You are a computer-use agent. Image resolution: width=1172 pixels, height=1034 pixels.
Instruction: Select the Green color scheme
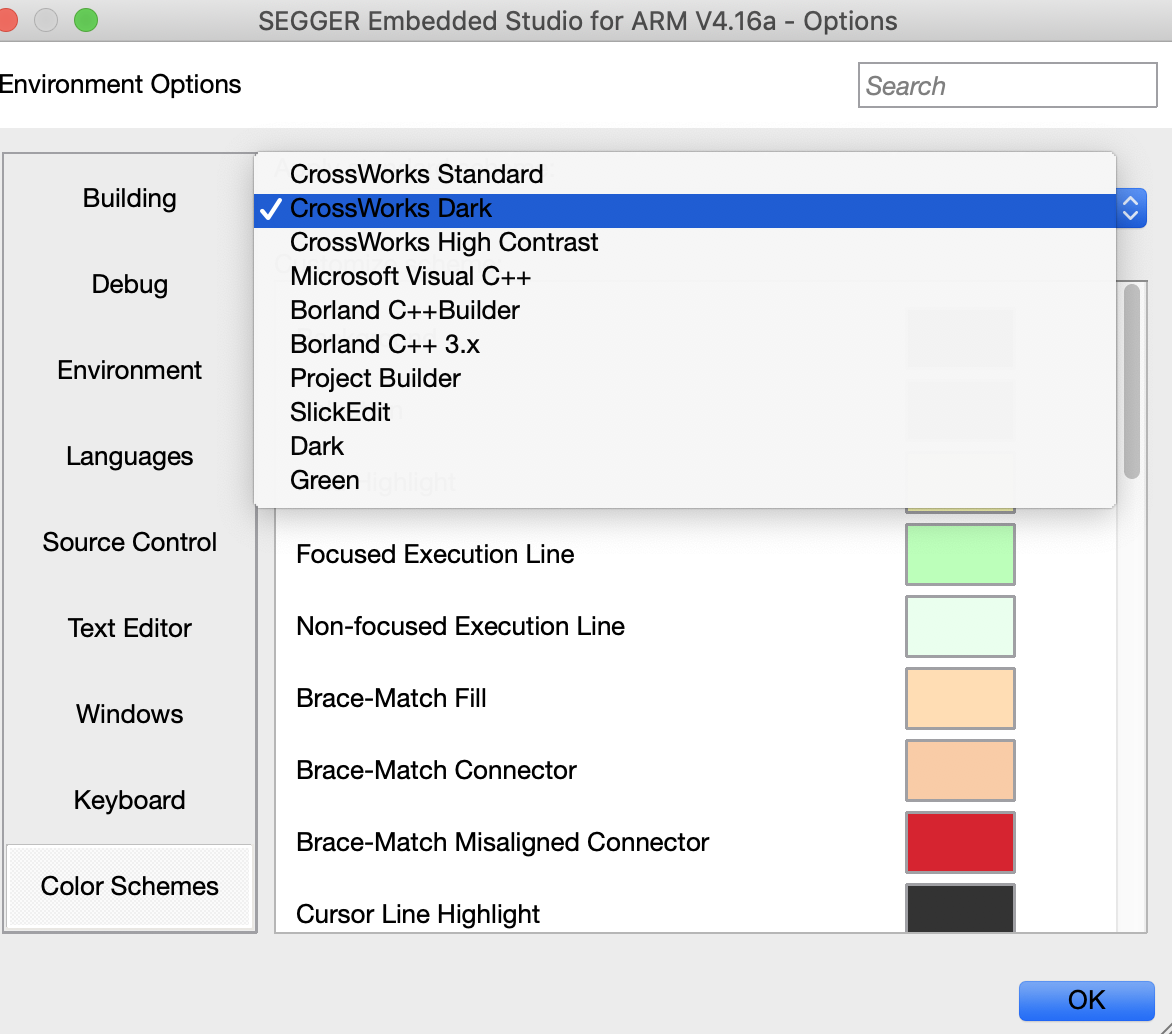685,481
